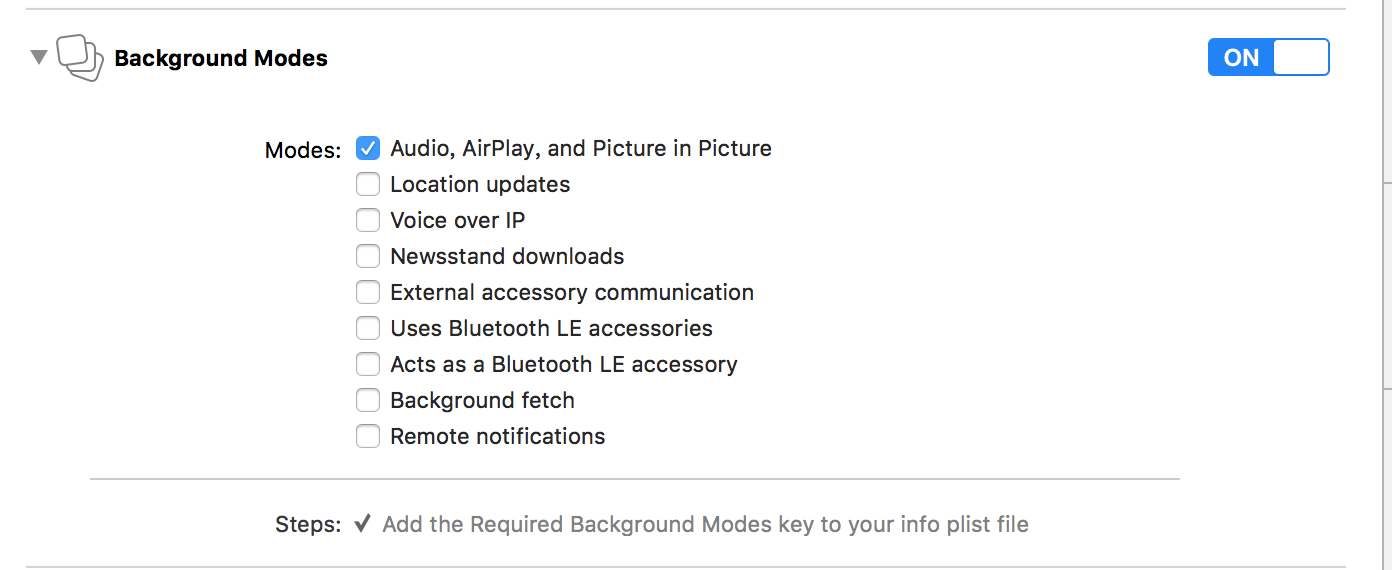Click the Background Modes stacked-squares icon
Screen dimensions: 1392x570
80,58
